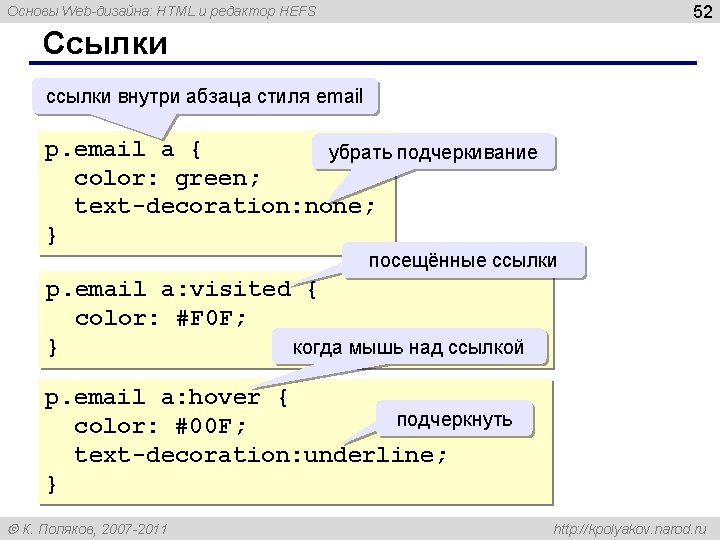The image size is (720, 540).
Task: Click code line "p.email a:visited {"
Action: (181, 290)
